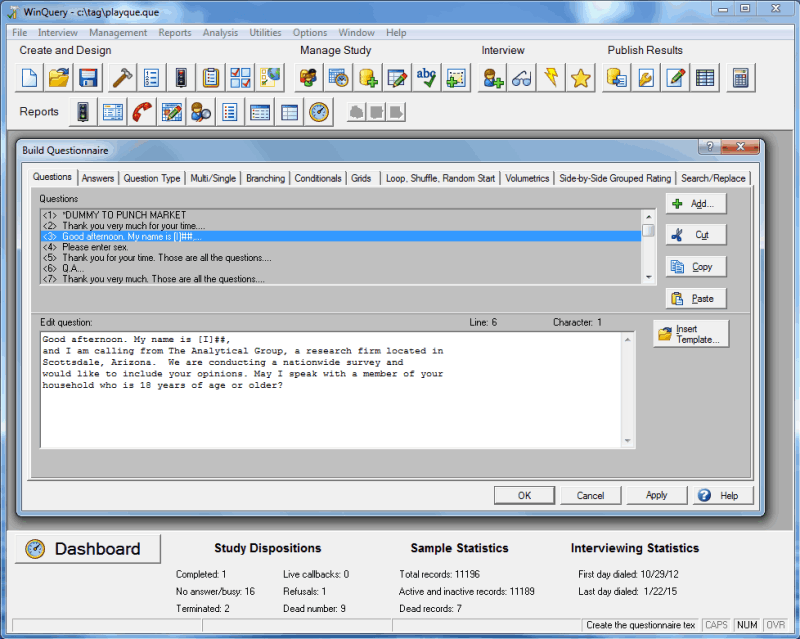Click the questions list scroll down arrow

pyautogui.click(x=648, y=277)
